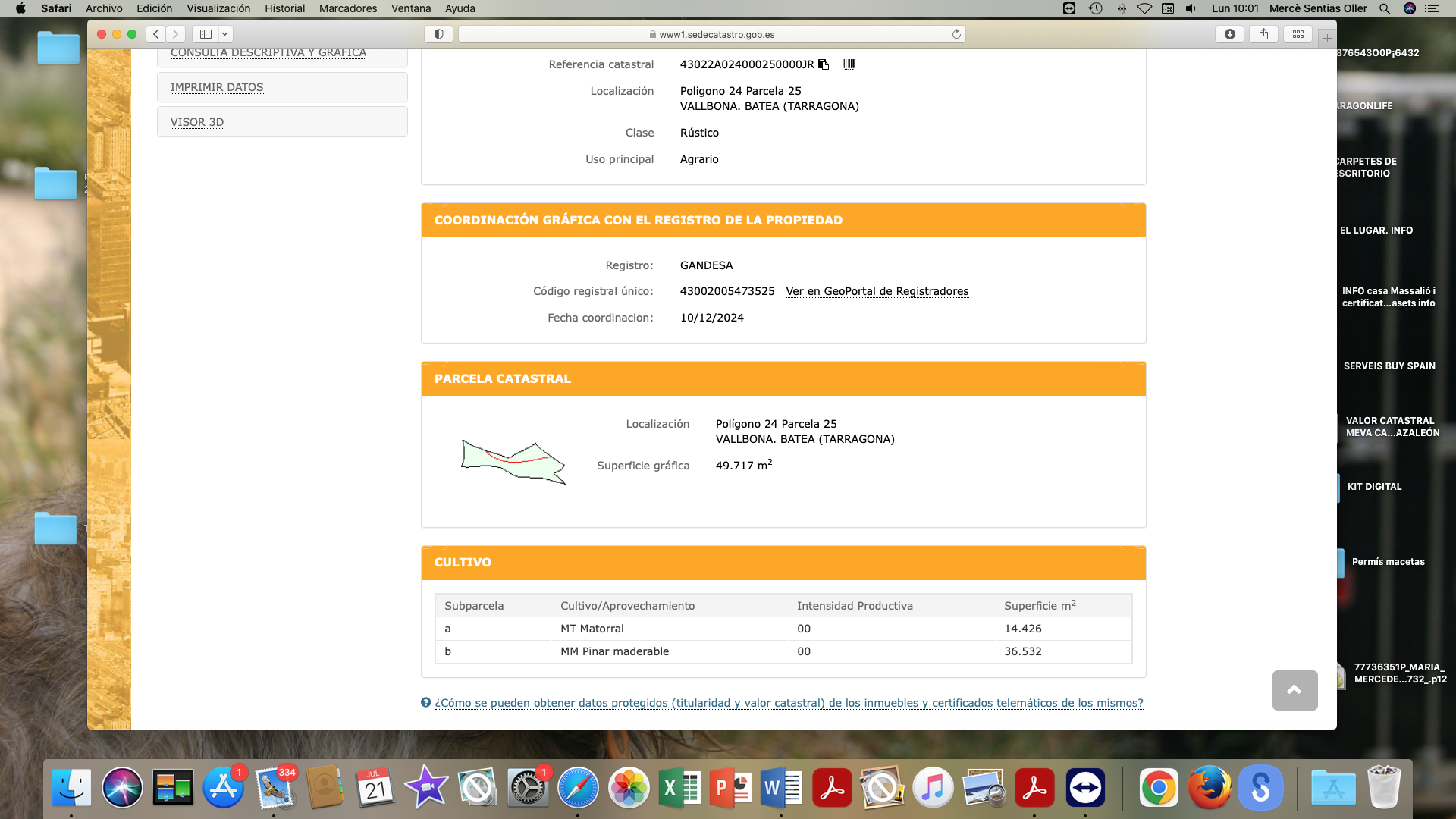The width and height of the screenshot is (1456, 819).
Task: Open the Spotlight search magnifier
Action: coord(1385,8)
